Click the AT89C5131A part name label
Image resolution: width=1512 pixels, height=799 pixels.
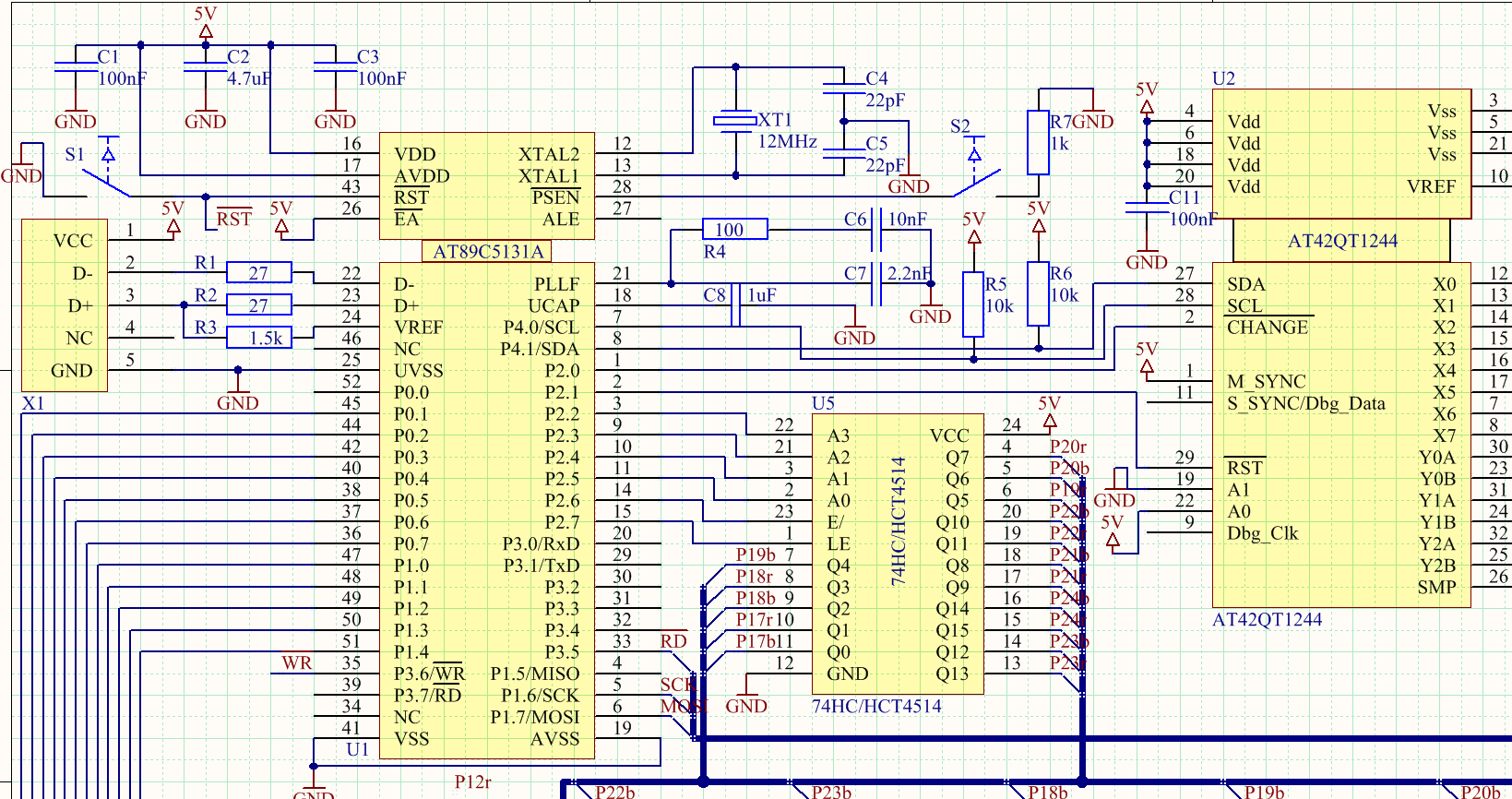coord(488,251)
